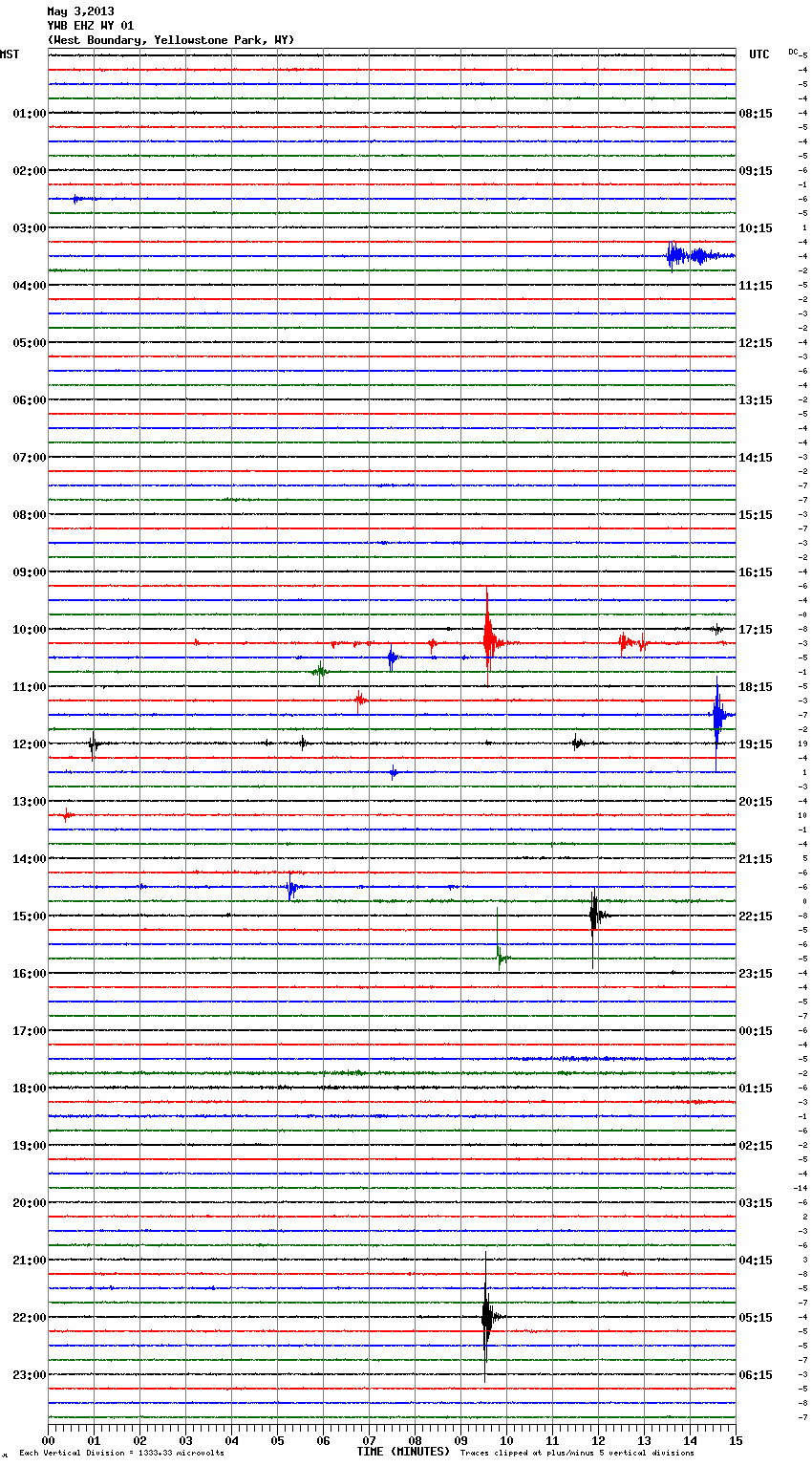
Task: Click the Each Vertical Division = 1333.33 microvolts note
Action: coord(121,1454)
